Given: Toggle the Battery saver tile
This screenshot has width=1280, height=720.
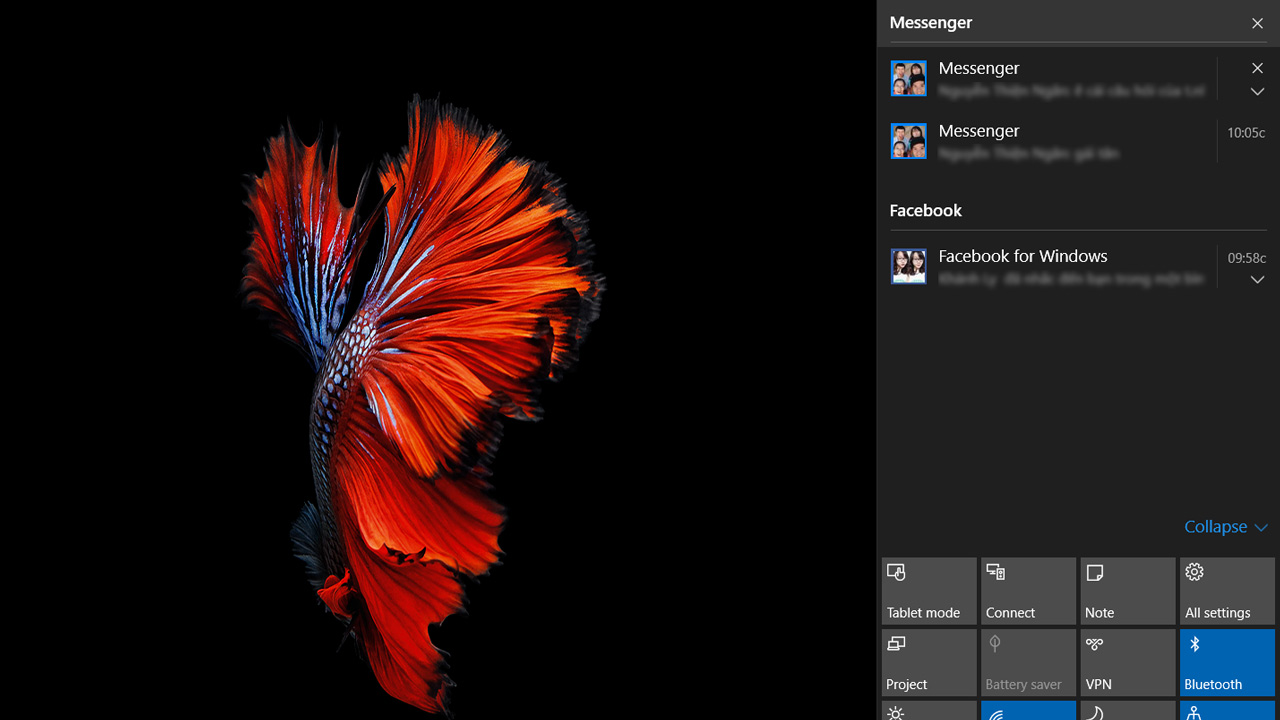Looking at the screenshot, I should [1028, 662].
